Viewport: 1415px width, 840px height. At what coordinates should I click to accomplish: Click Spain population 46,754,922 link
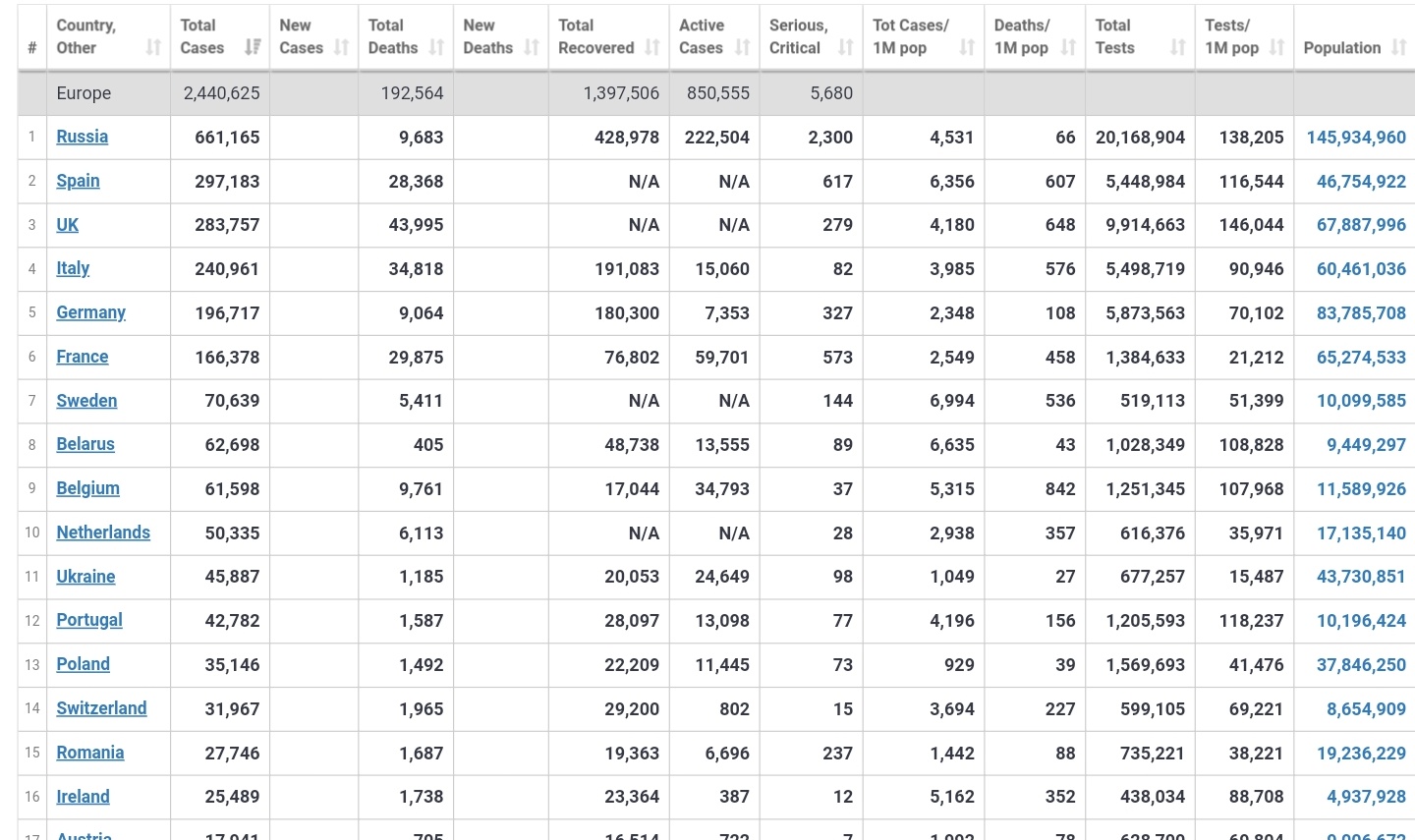(x=1361, y=182)
